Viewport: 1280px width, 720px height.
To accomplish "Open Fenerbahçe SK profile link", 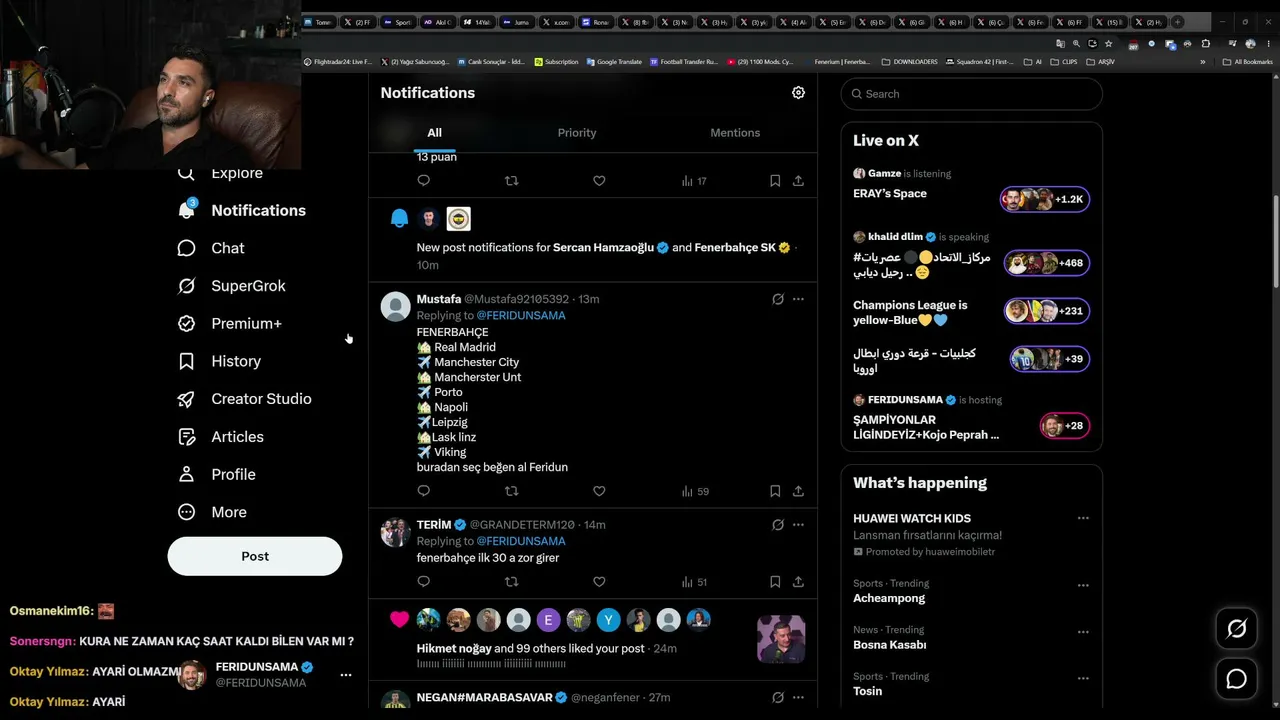I will pyautogui.click(x=735, y=247).
